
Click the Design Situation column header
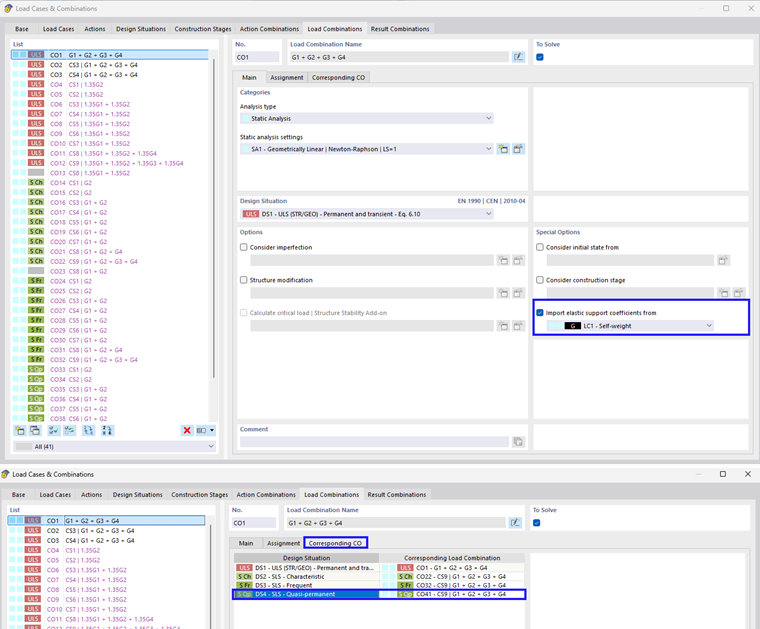coord(306,558)
